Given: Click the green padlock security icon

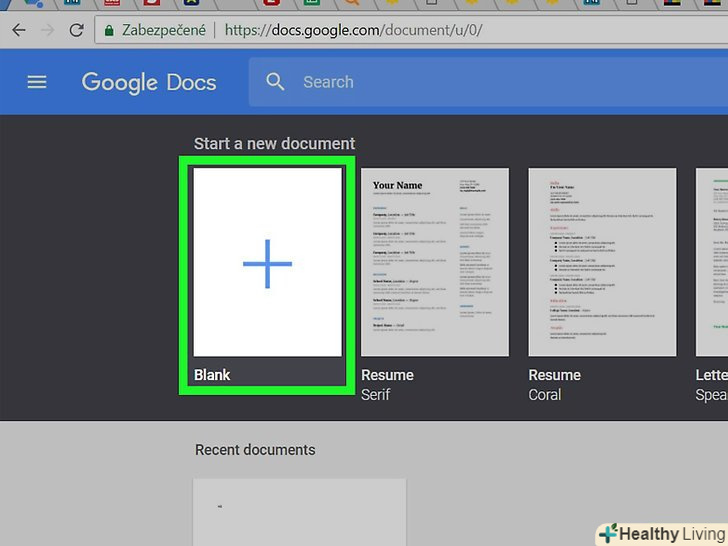Looking at the screenshot, I should pos(109,31).
